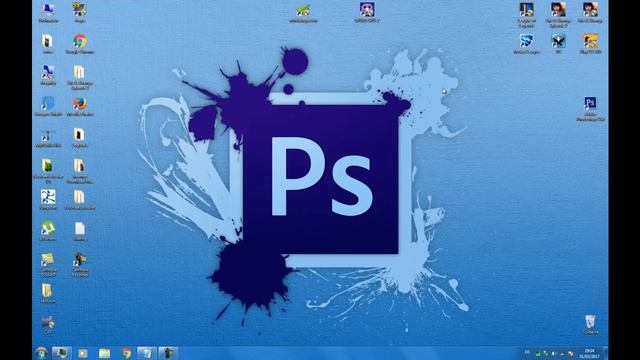
Task: Click the Show desktop button on taskbar end
Action: point(605,353)
